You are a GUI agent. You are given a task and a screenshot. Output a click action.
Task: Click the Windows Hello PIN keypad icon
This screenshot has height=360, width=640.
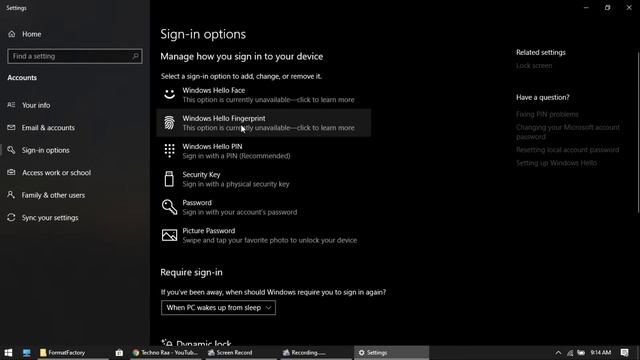coord(169,151)
